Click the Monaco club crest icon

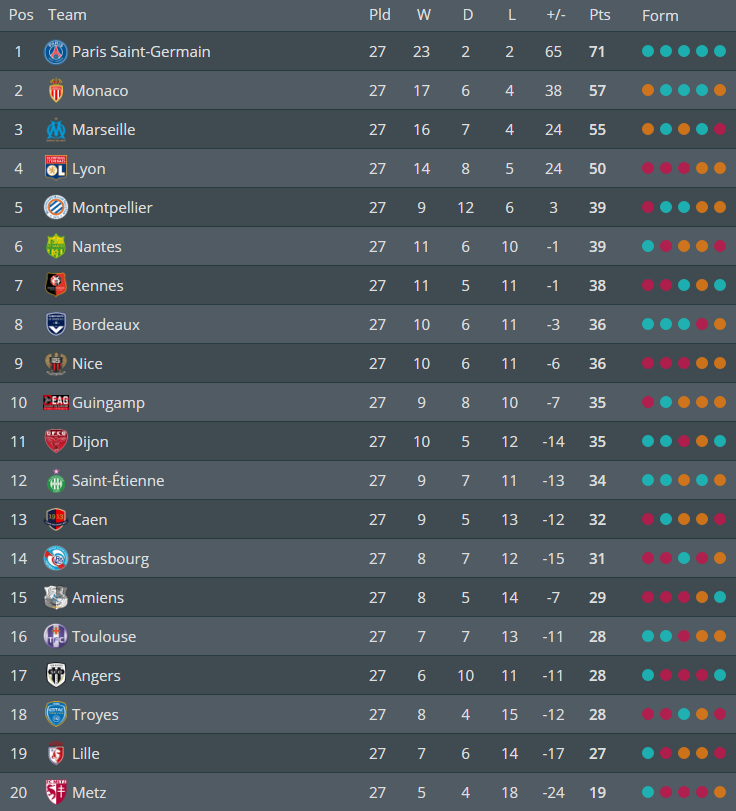point(56,91)
